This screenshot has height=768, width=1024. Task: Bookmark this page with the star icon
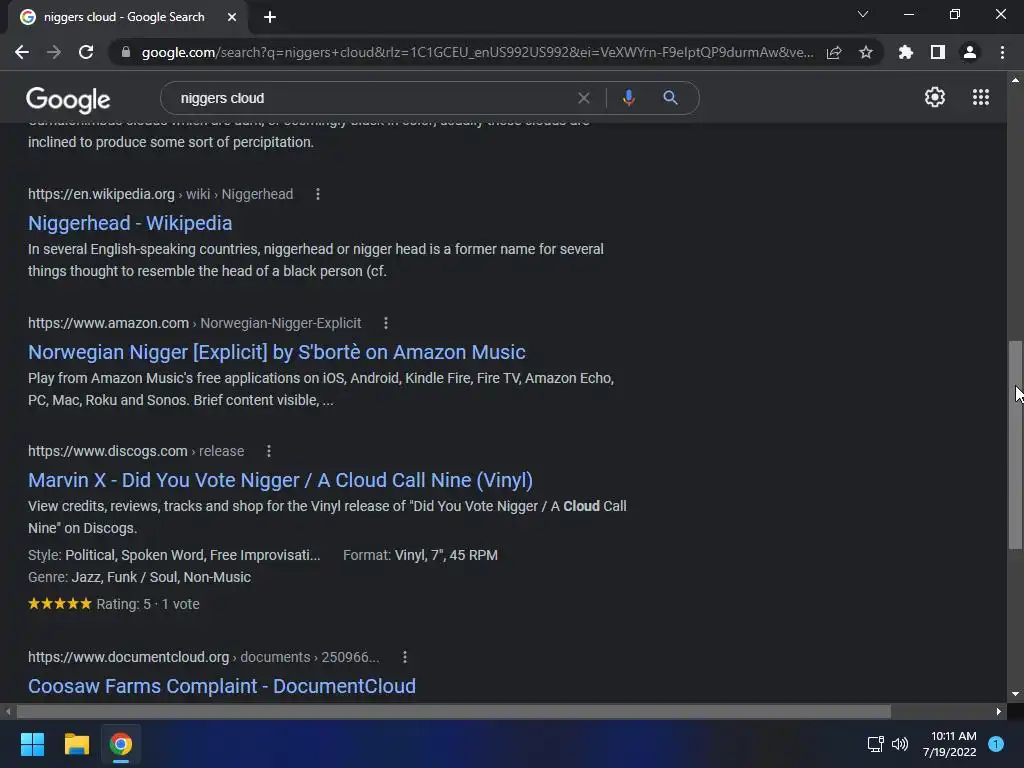(866, 52)
